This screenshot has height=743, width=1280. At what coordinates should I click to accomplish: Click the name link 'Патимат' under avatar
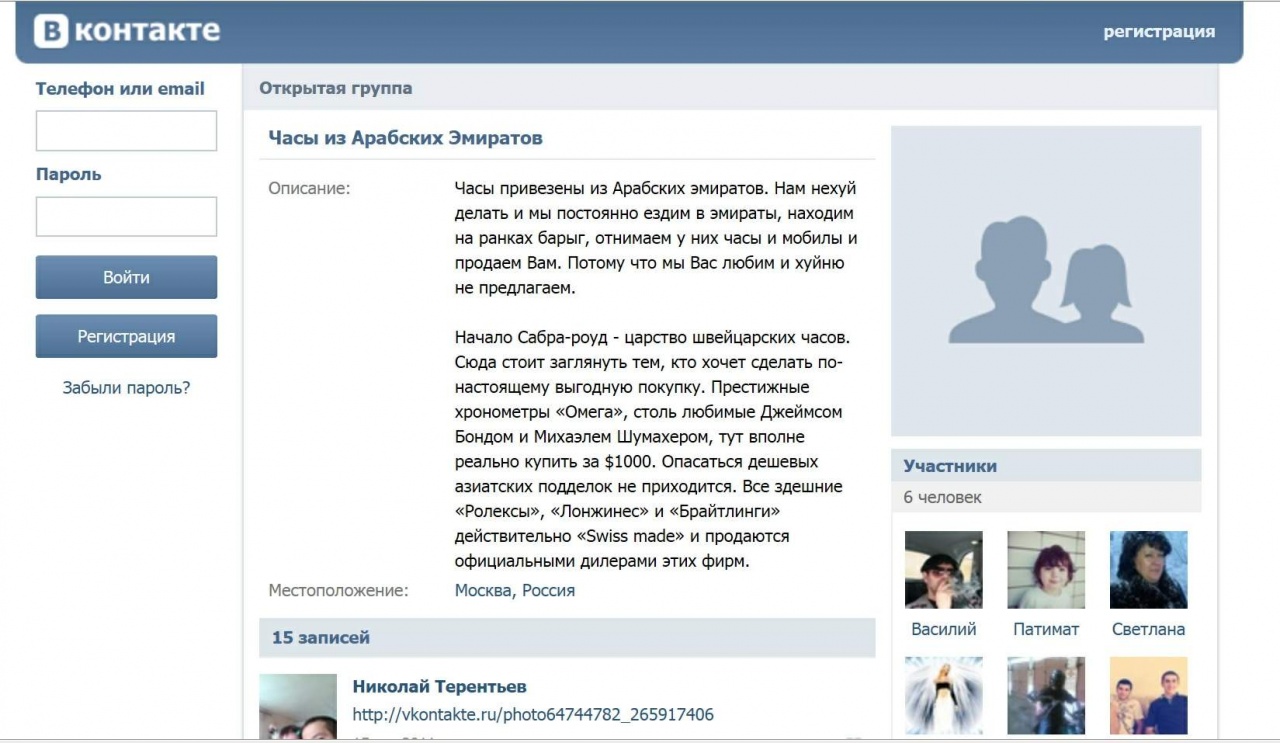coord(1046,629)
